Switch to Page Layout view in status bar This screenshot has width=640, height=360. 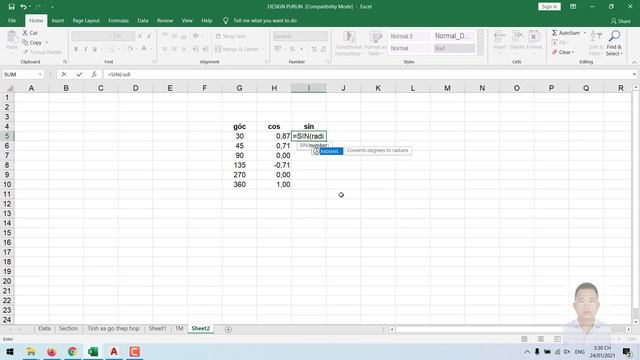pyautogui.click(x=541, y=339)
